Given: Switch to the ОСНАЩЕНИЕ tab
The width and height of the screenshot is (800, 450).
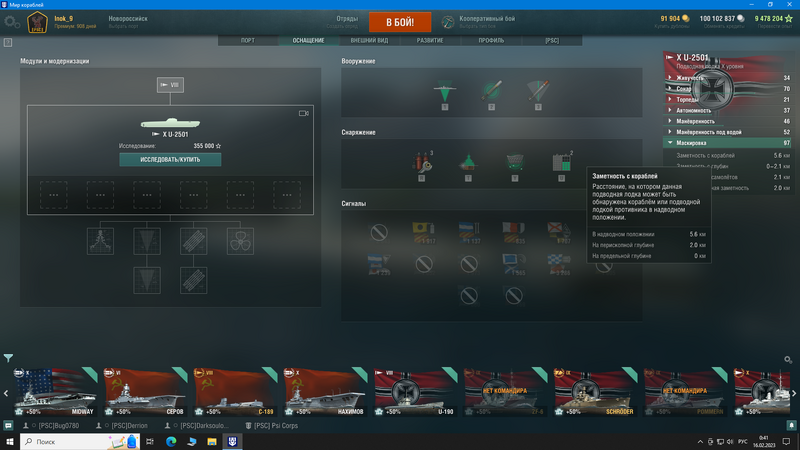Looking at the screenshot, I should (x=309, y=40).
